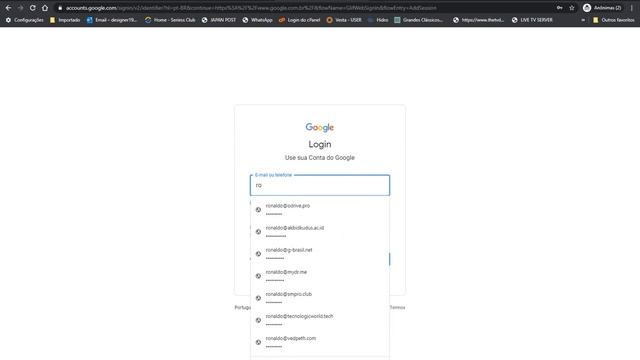This screenshot has width=640, height=360.
Task: Click the address bar URL
Action: tap(251, 8)
